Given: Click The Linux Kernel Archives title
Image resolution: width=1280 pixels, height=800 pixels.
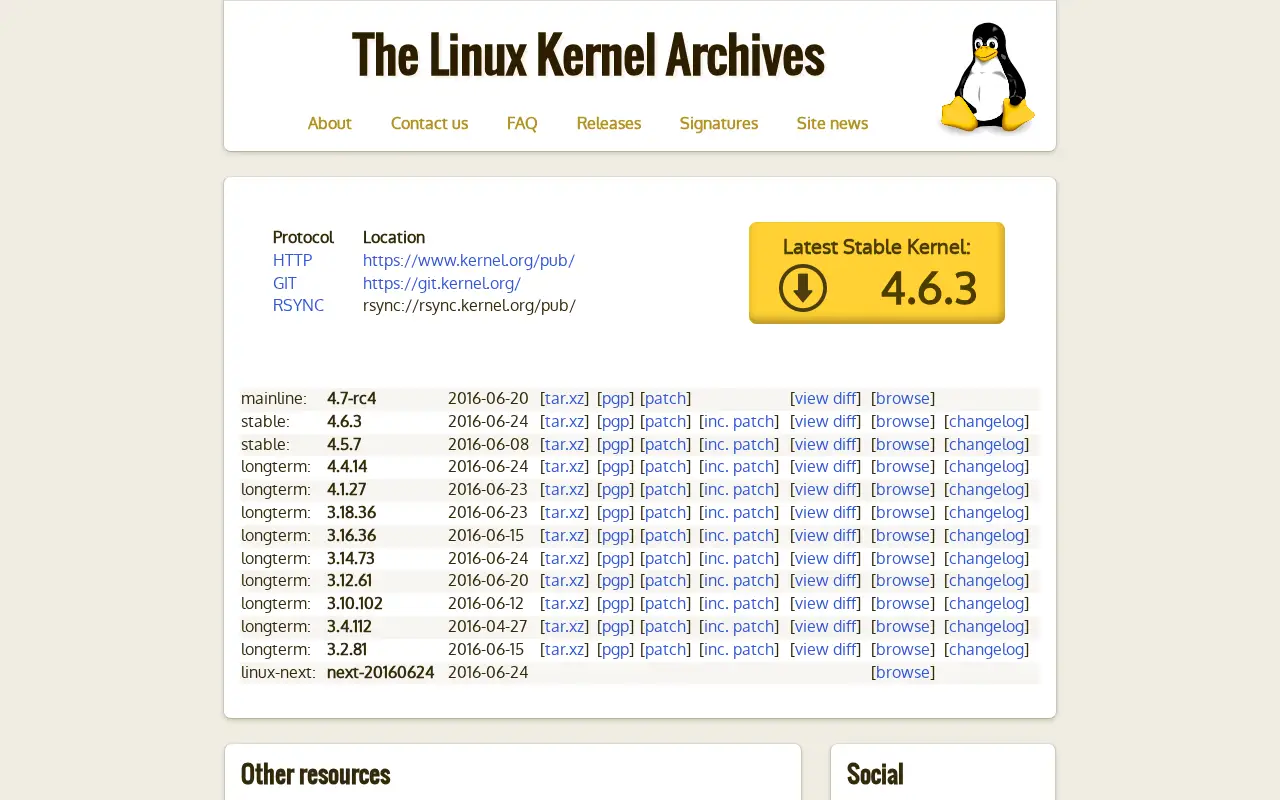Looking at the screenshot, I should pos(588,55).
